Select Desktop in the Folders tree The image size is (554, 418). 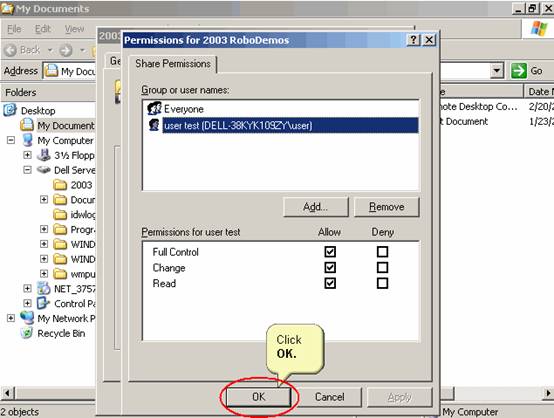pos(38,111)
